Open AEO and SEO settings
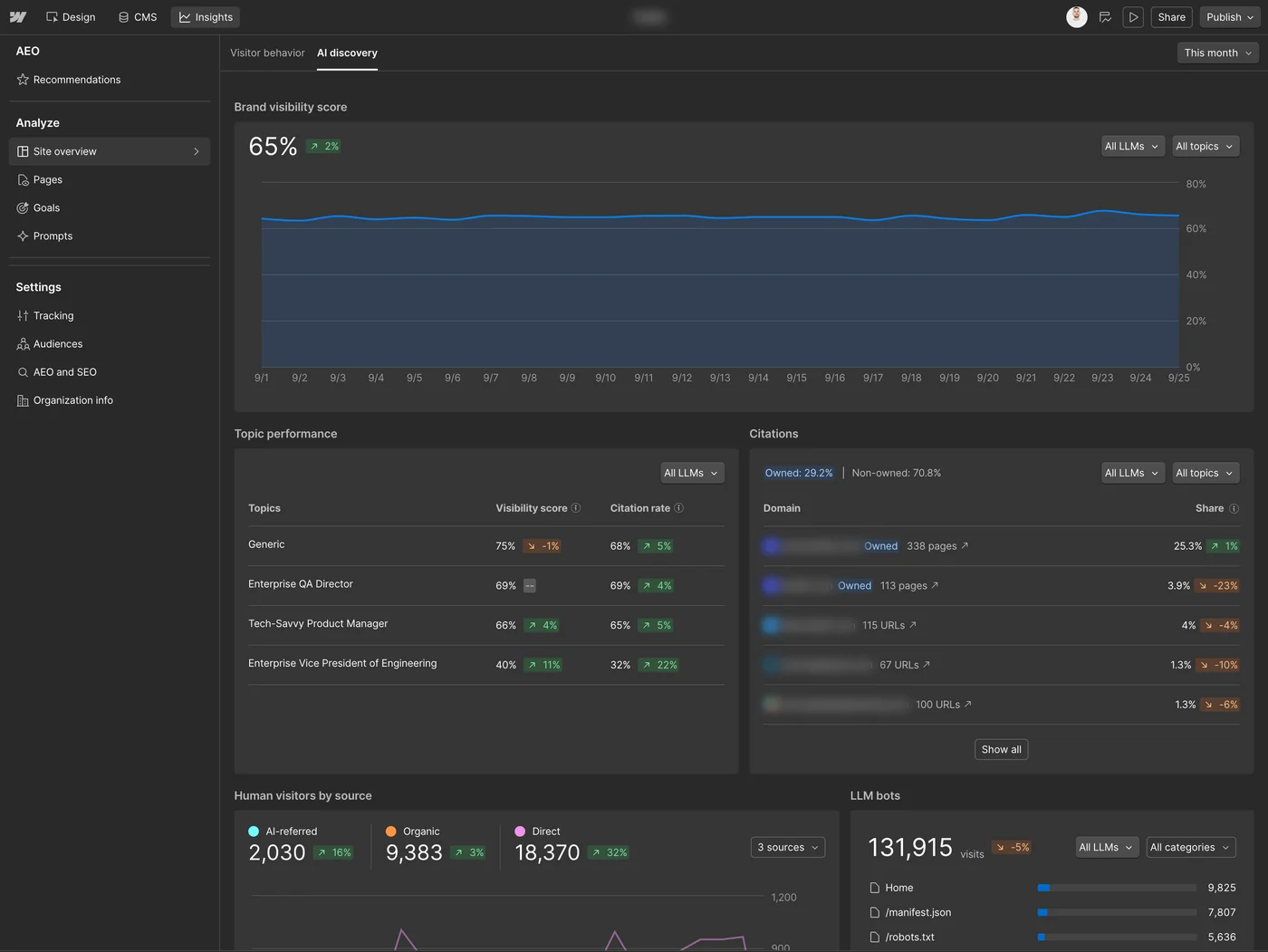This screenshot has height=952, width=1268. tap(110, 371)
